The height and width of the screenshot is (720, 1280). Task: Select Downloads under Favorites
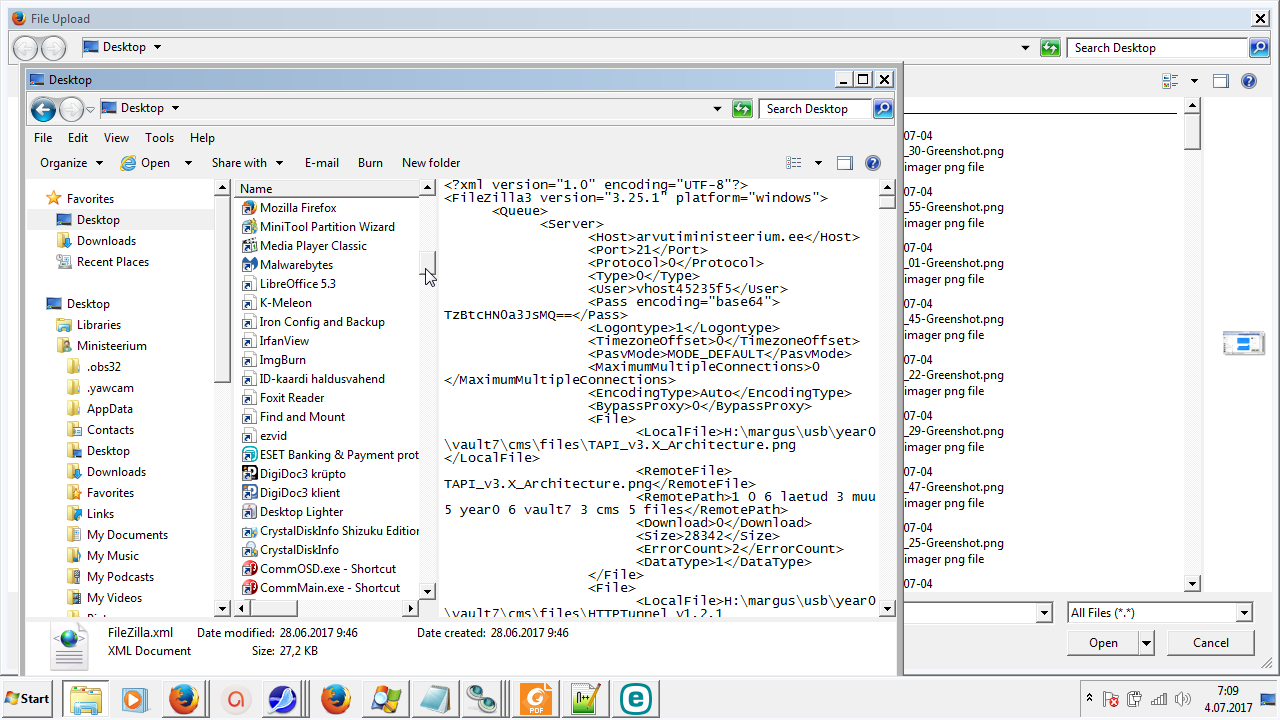(106, 241)
